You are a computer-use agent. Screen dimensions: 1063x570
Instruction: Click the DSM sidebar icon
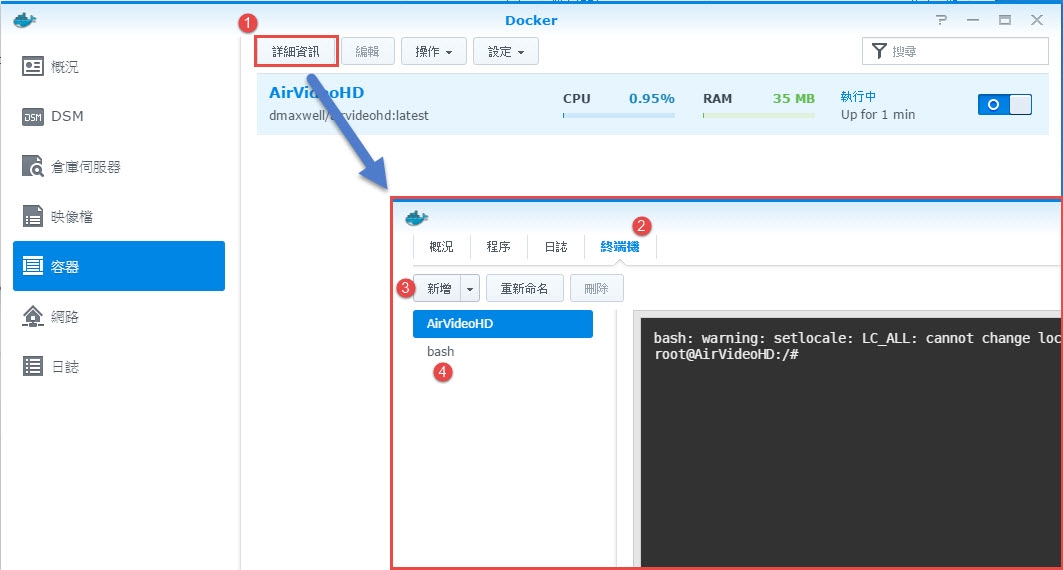point(33,117)
